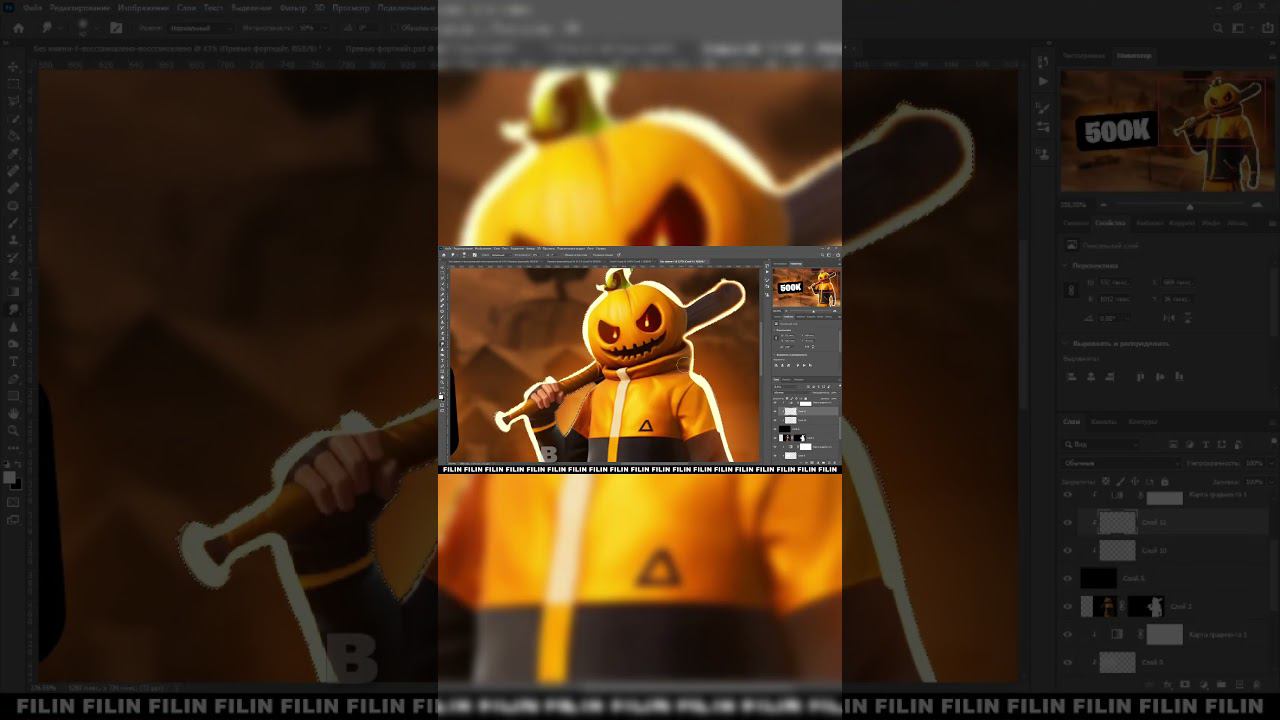Toggle visibility of the black-thumbnail layer
Viewport: 1280px width, 720px height.
(1068, 578)
